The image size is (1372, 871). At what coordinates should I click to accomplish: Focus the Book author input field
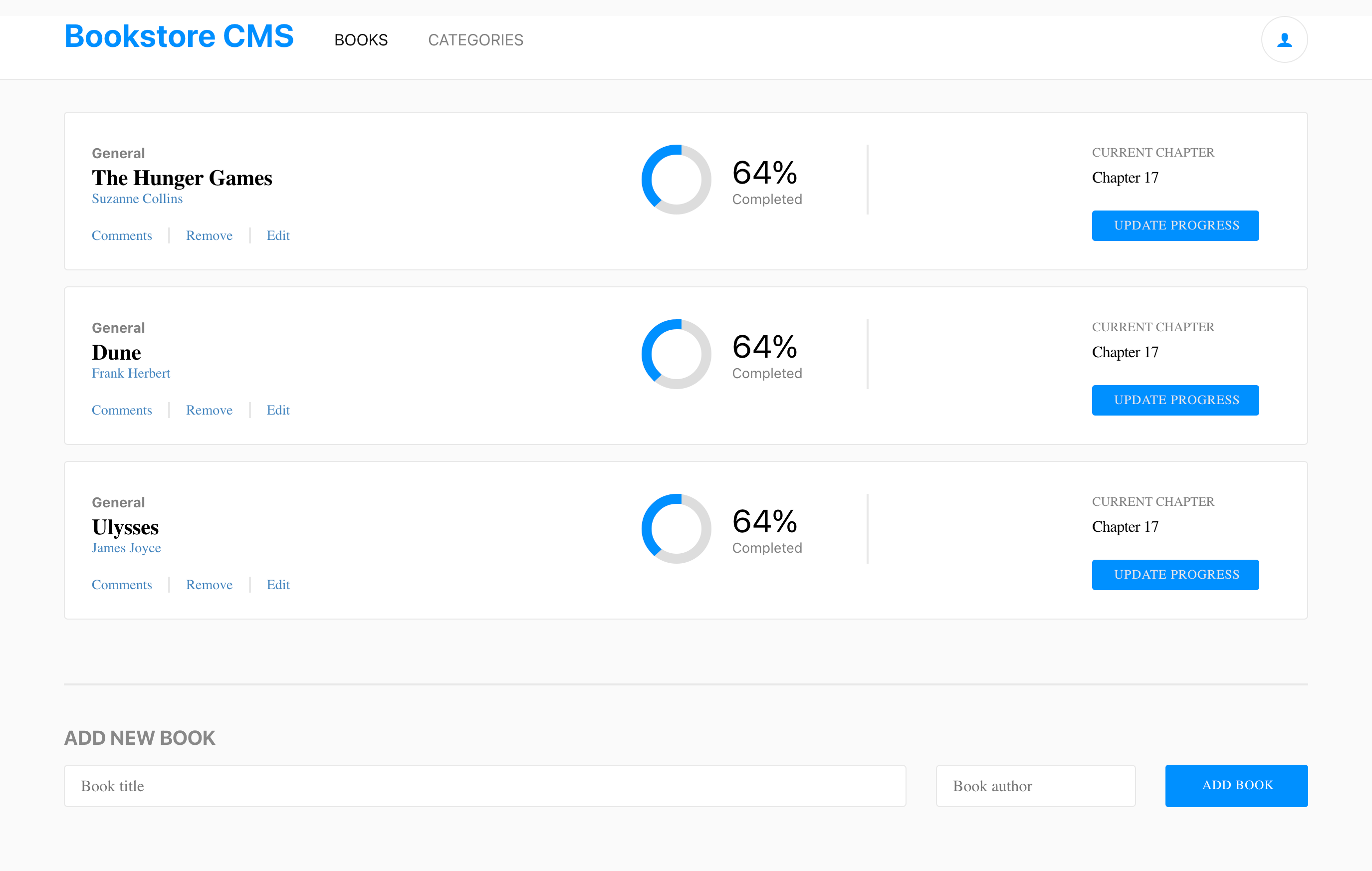click(x=1035, y=786)
